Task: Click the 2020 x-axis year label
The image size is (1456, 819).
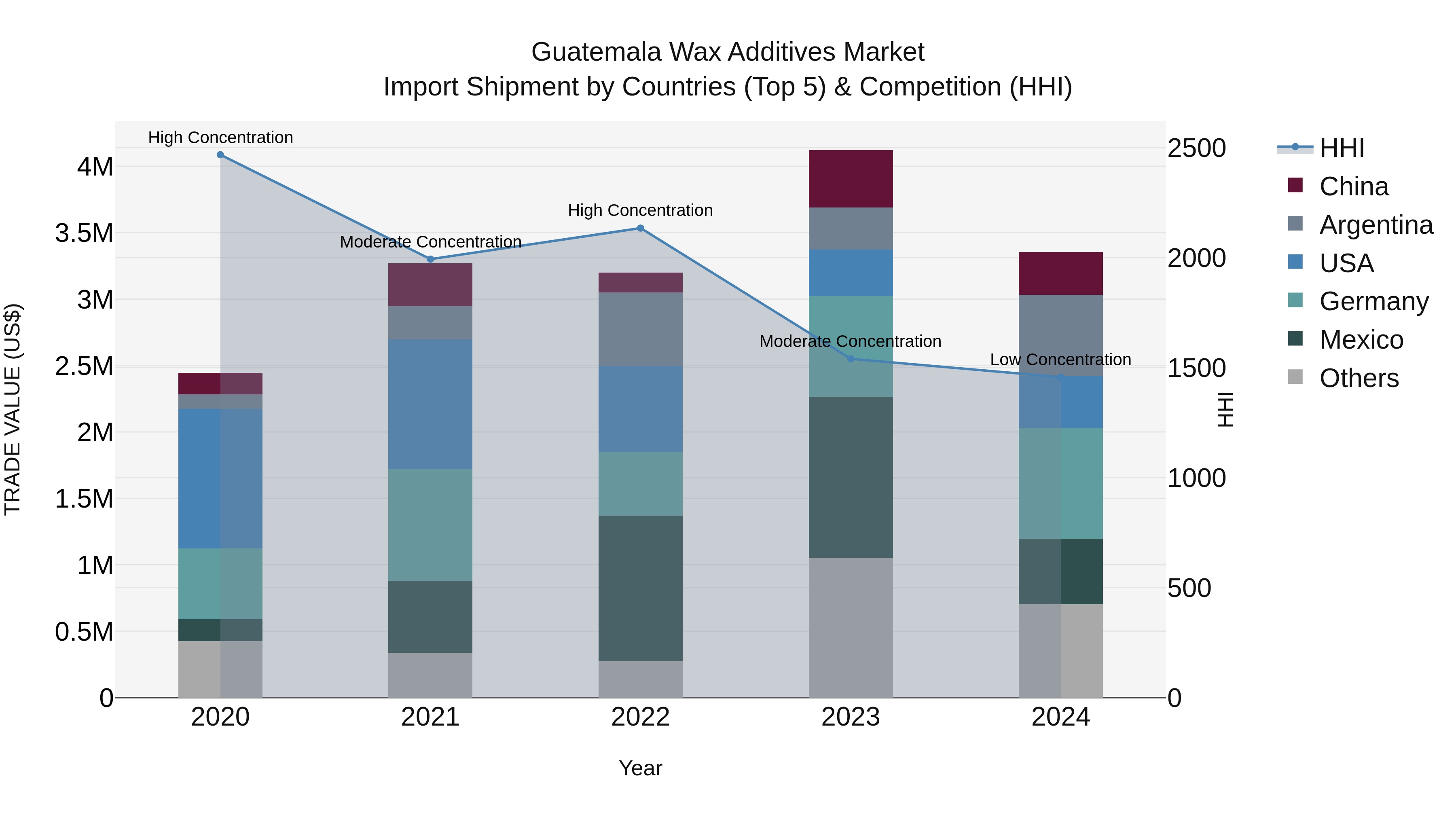Action: [x=220, y=717]
